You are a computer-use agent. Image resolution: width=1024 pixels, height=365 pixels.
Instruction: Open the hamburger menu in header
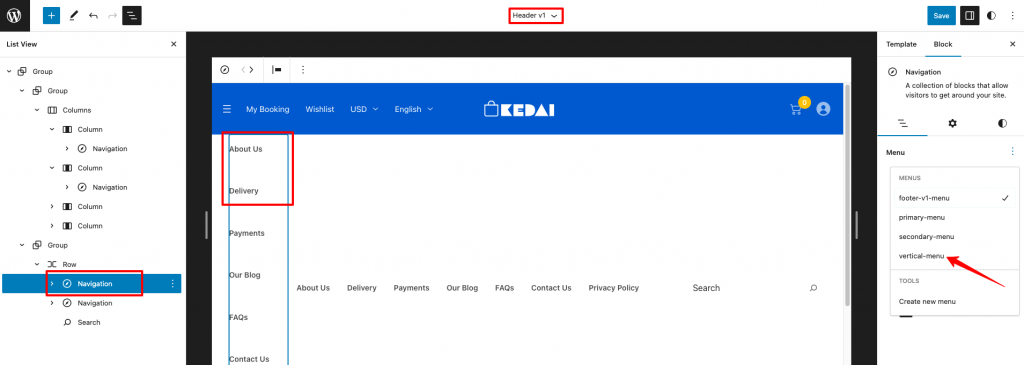click(227, 109)
